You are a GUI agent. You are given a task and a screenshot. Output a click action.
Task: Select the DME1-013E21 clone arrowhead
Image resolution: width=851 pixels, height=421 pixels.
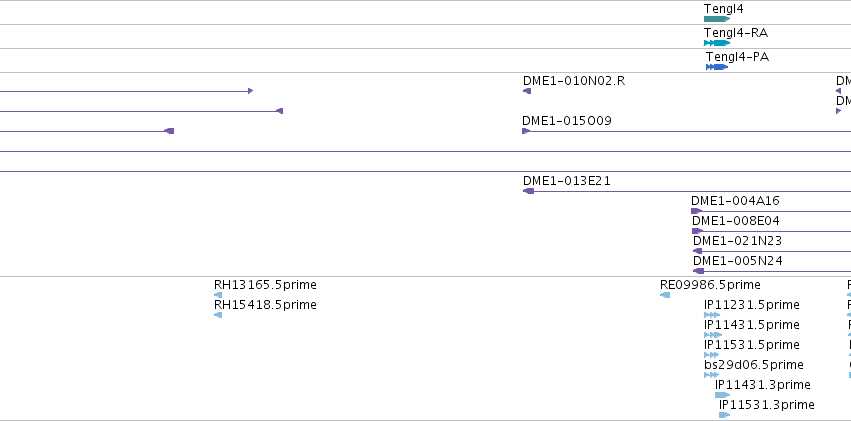529,191
